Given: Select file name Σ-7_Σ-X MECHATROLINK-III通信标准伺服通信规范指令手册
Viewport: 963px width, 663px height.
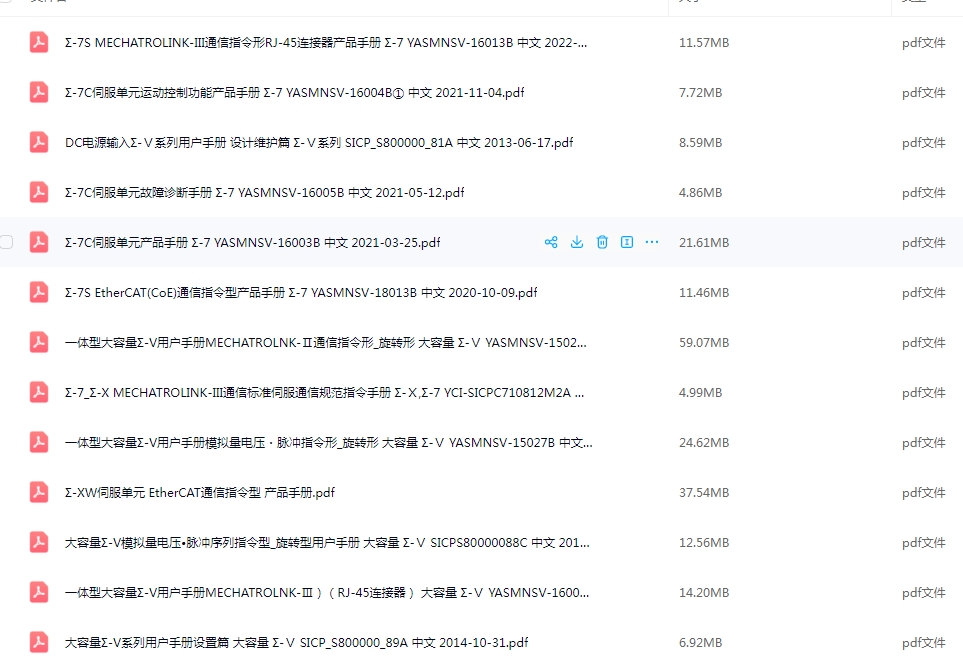Looking at the screenshot, I should 325,393.
